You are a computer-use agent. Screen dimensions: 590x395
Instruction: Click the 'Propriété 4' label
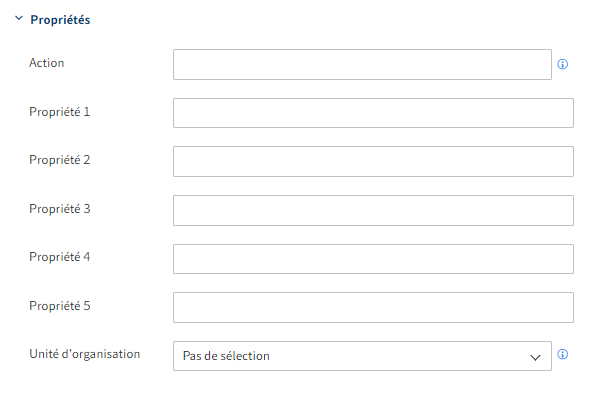point(60,257)
